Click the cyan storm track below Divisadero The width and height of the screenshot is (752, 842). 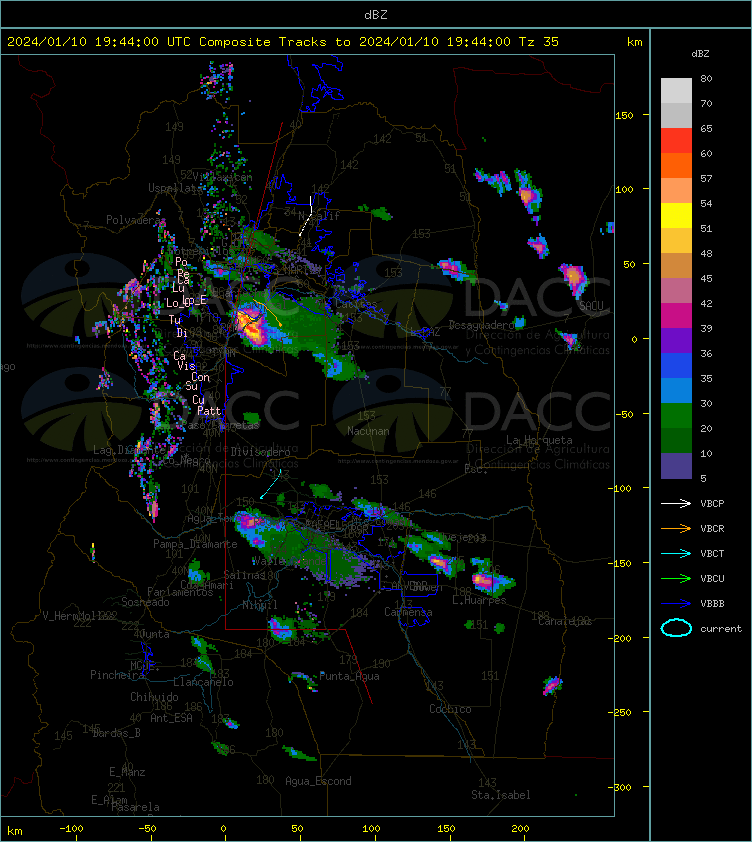pos(271,484)
